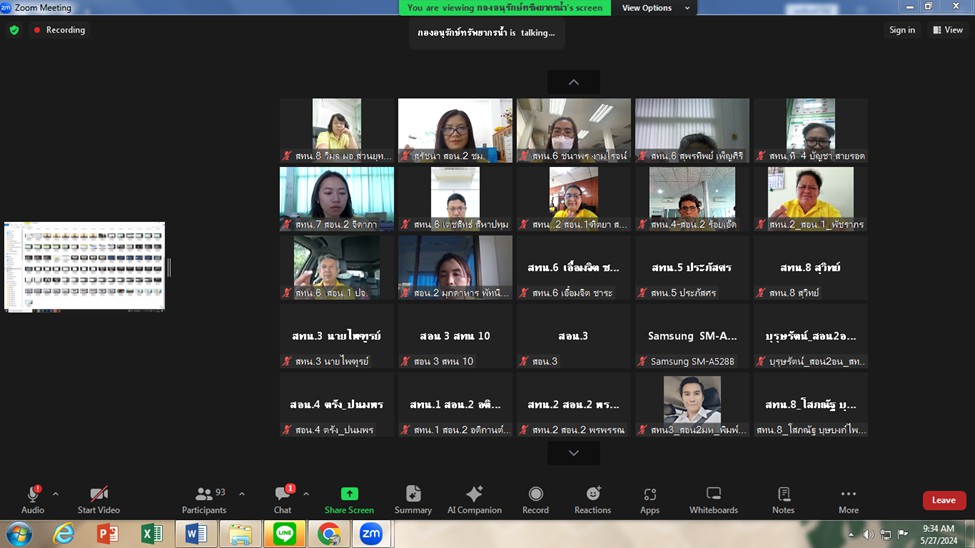975x548 pixels.
Task: Open the Whiteboards tool
Action: (713, 499)
